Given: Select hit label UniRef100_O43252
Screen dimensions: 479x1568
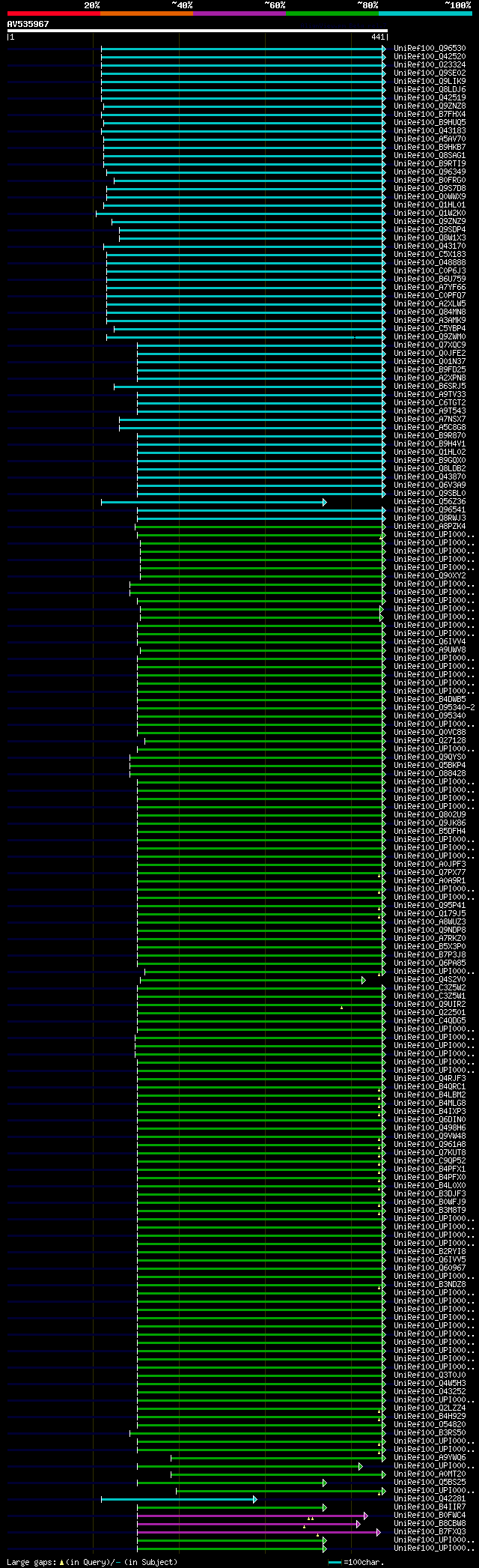Looking at the screenshot, I should (x=430, y=1392).
